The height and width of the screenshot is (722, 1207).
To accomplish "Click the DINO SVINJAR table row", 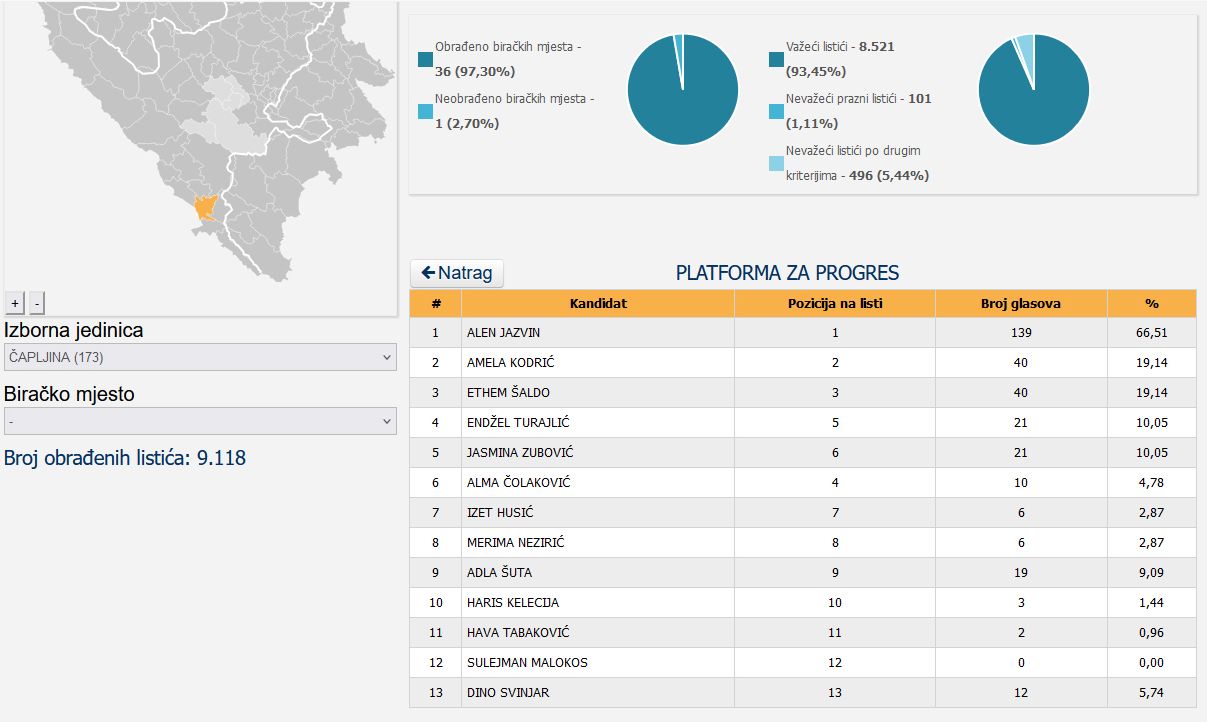I will [803, 693].
